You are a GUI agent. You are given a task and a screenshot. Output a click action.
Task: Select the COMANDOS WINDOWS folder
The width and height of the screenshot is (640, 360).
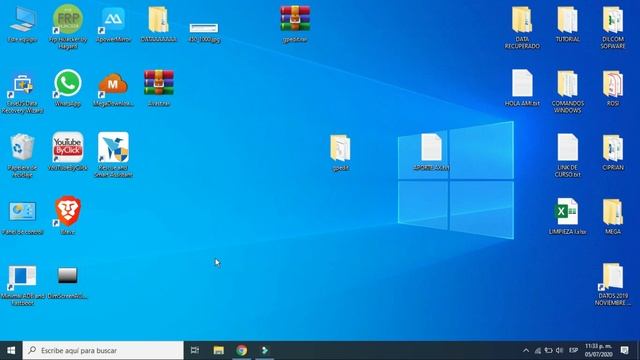point(567,84)
